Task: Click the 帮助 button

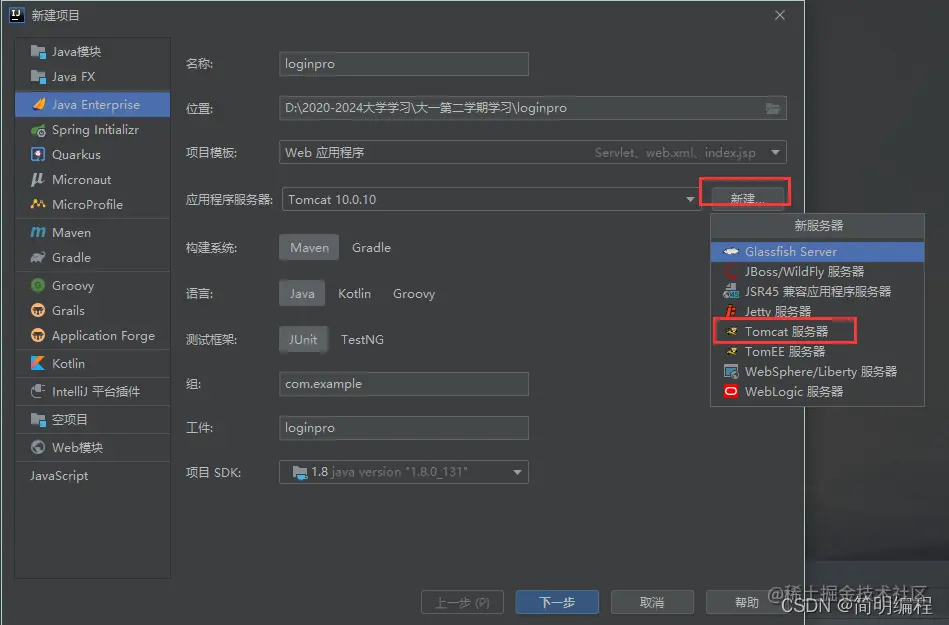Action: coord(741,602)
